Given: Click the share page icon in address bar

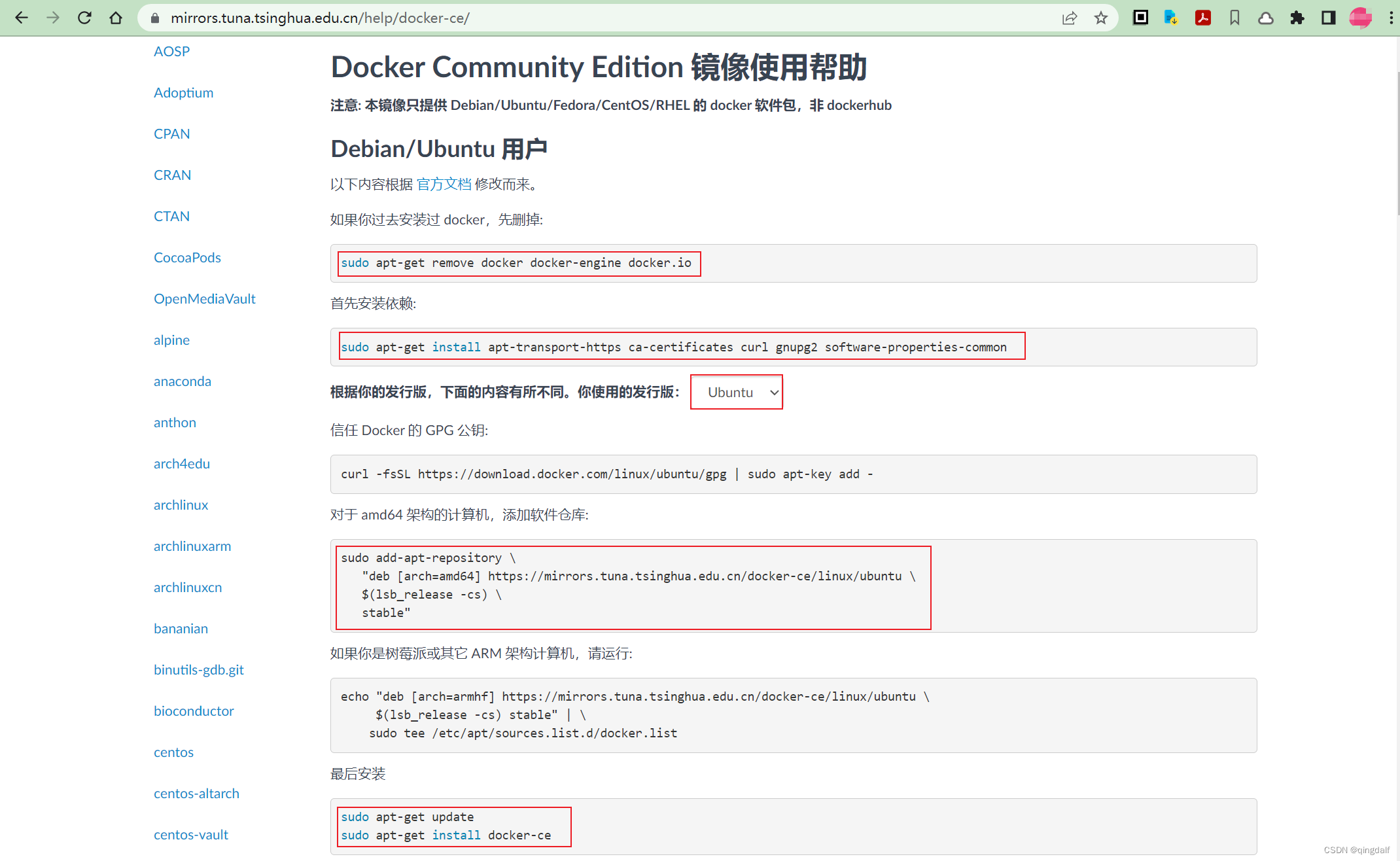Looking at the screenshot, I should pyautogui.click(x=1070, y=18).
